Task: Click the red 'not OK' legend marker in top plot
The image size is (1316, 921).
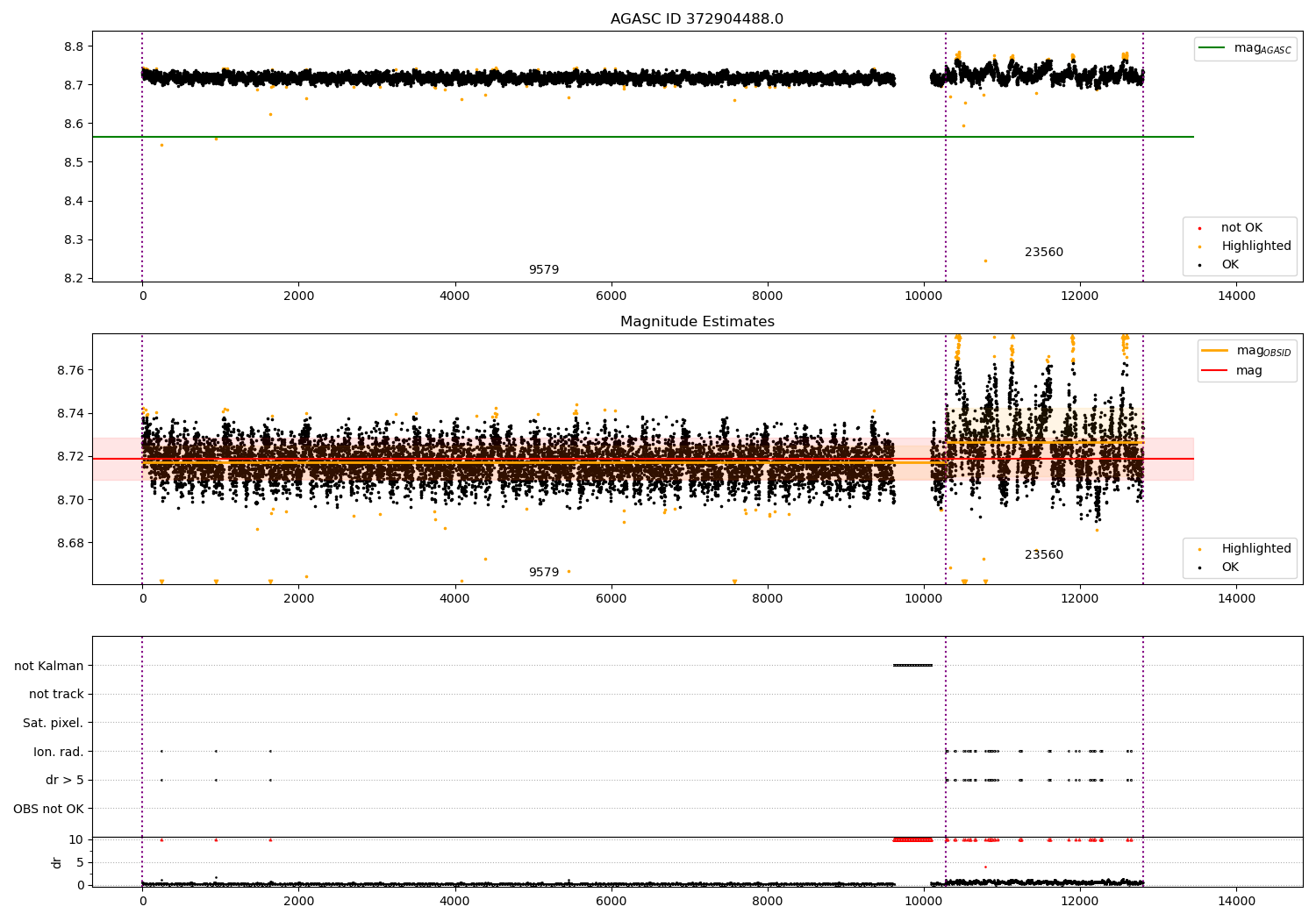Action: pyautogui.click(x=1199, y=228)
